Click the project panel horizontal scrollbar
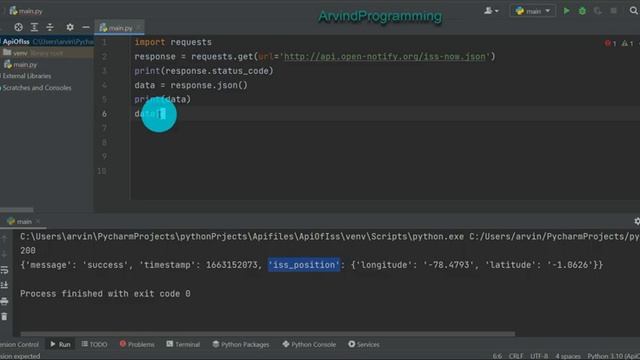The image size is (640, 360). click(x=17, y=210)
